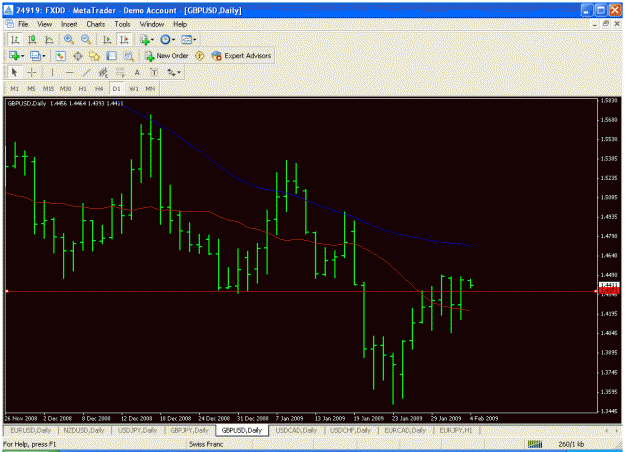The height and width of the screenshot is (452, 625).
Task: Select the text 'A' tool
Action: pyautogui.click(x=137, y=73)
